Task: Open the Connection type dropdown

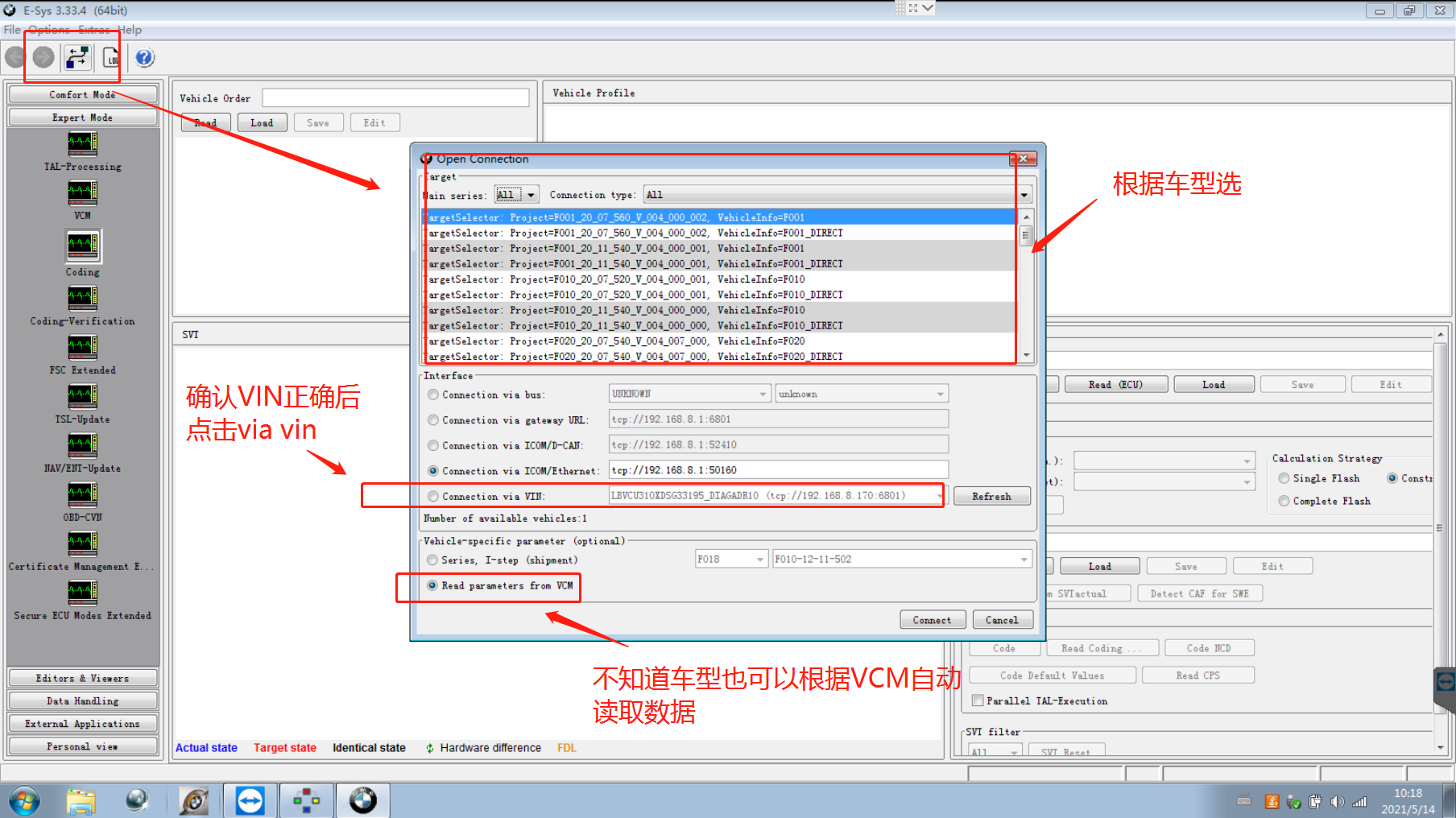Action: pos(838,195)
